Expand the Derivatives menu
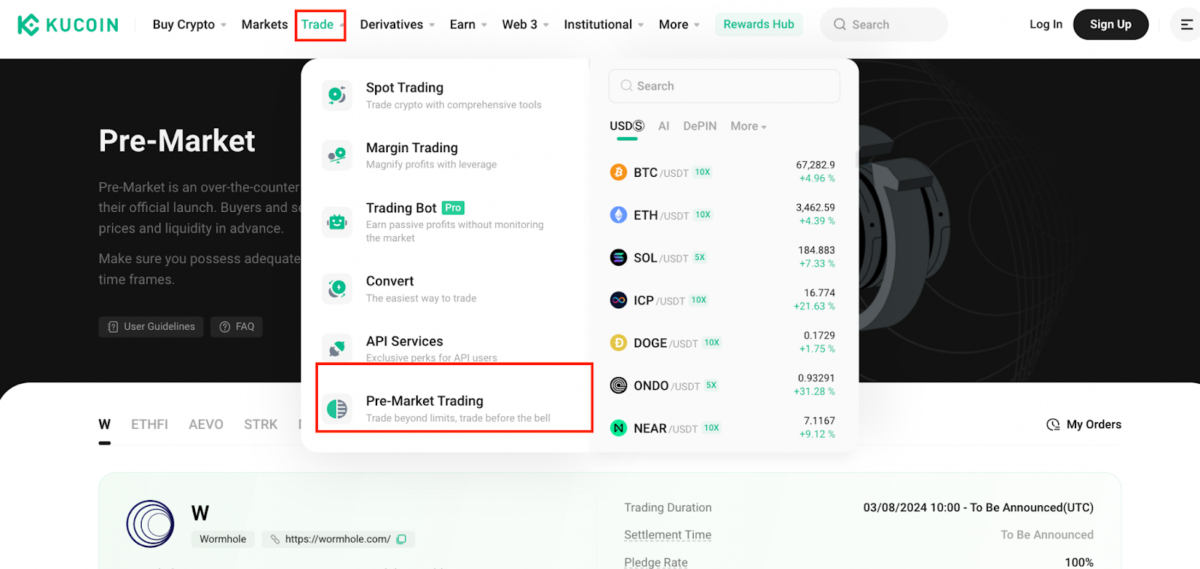The image size is (1200, 569). [x=397, y=24]
